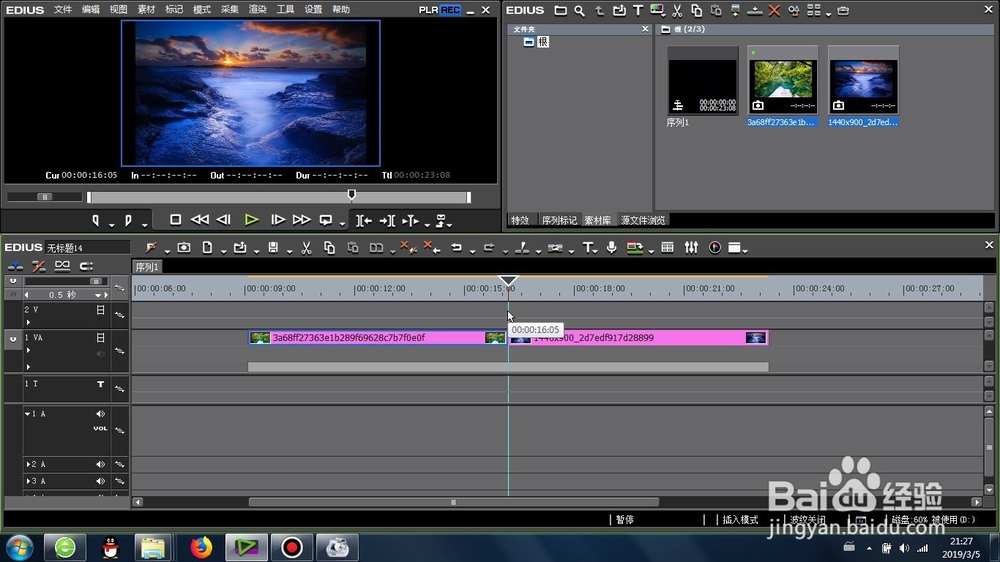Viewport: 1000px width, 562px height.
Task: Toggle VOL mode on track 1 A
Action: coord(100,429)
